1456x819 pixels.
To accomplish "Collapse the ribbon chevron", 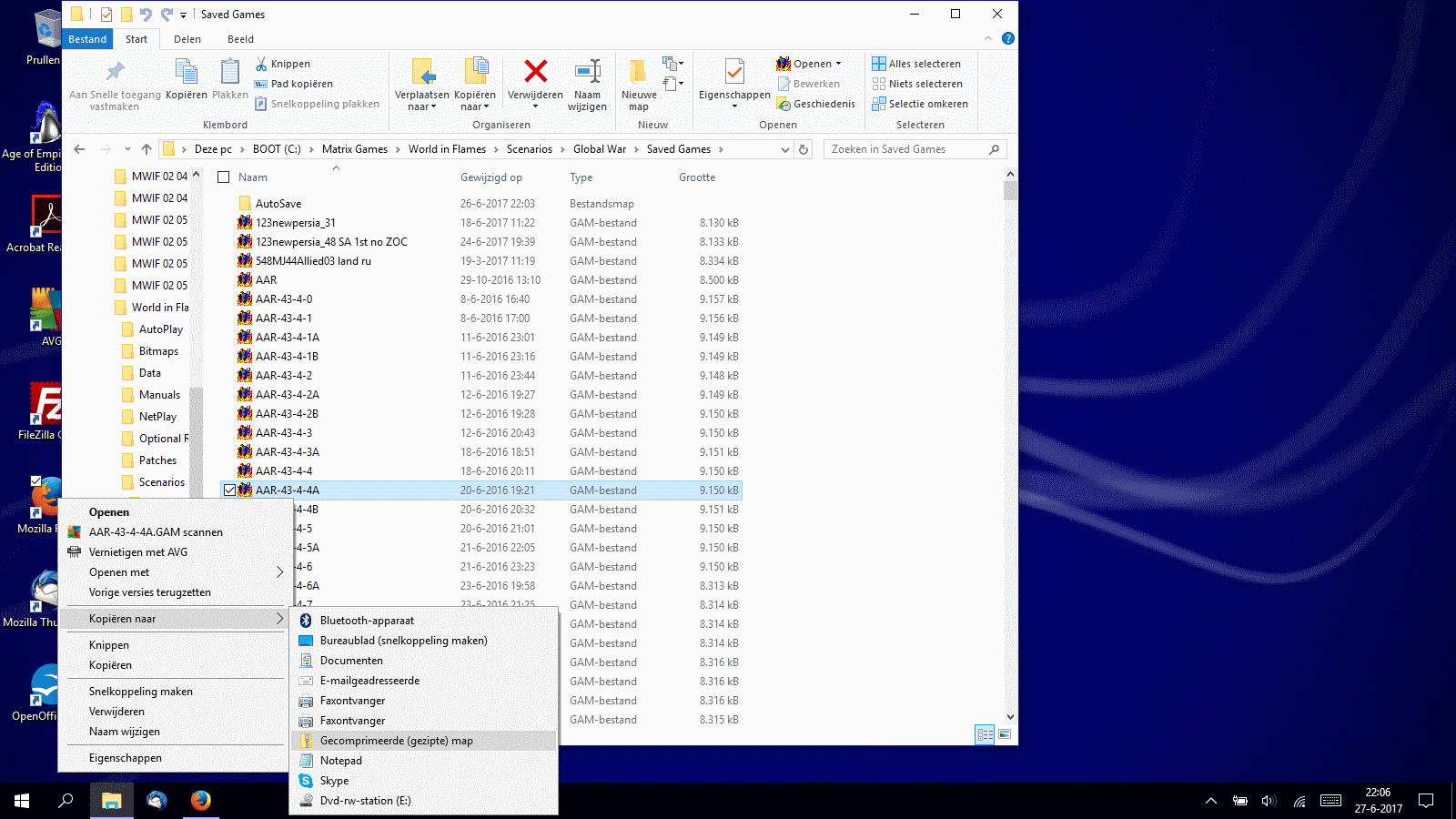I will click(988, 38).
